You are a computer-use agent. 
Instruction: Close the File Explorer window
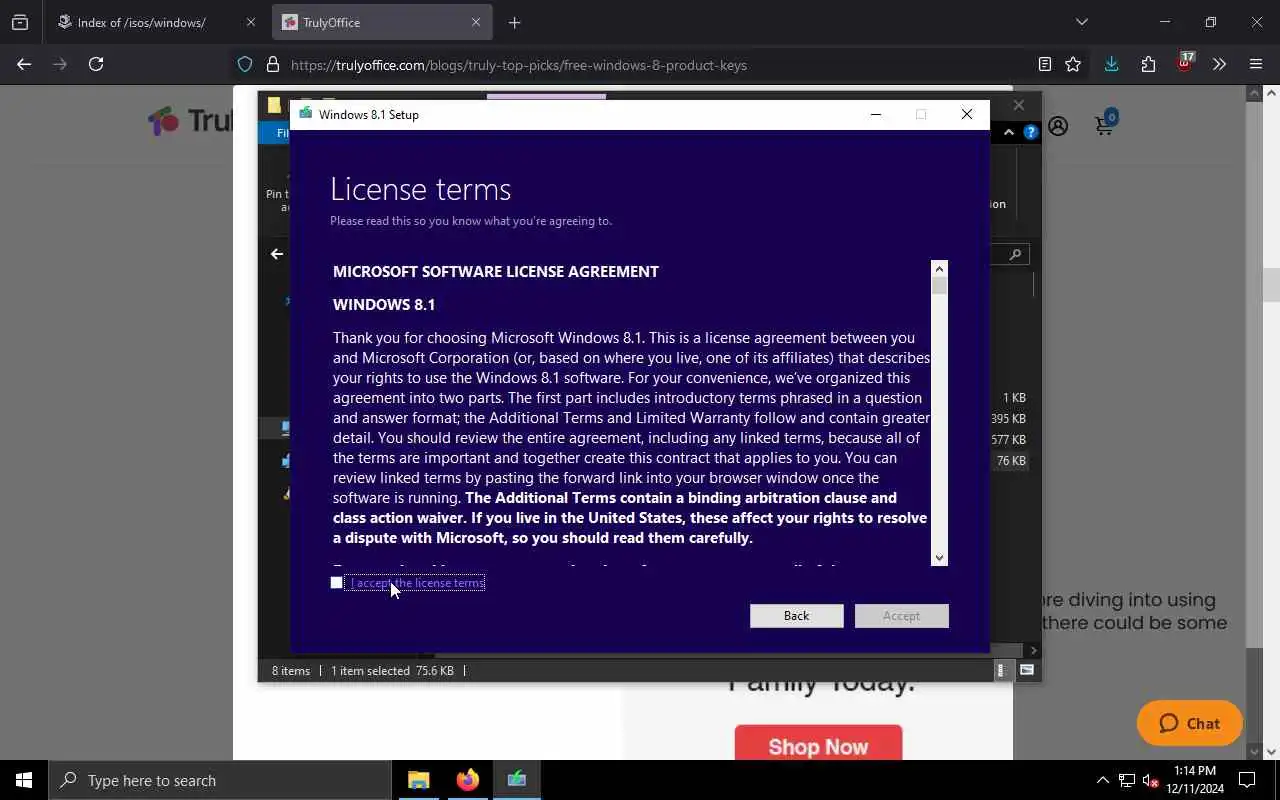click(1018, 105)
